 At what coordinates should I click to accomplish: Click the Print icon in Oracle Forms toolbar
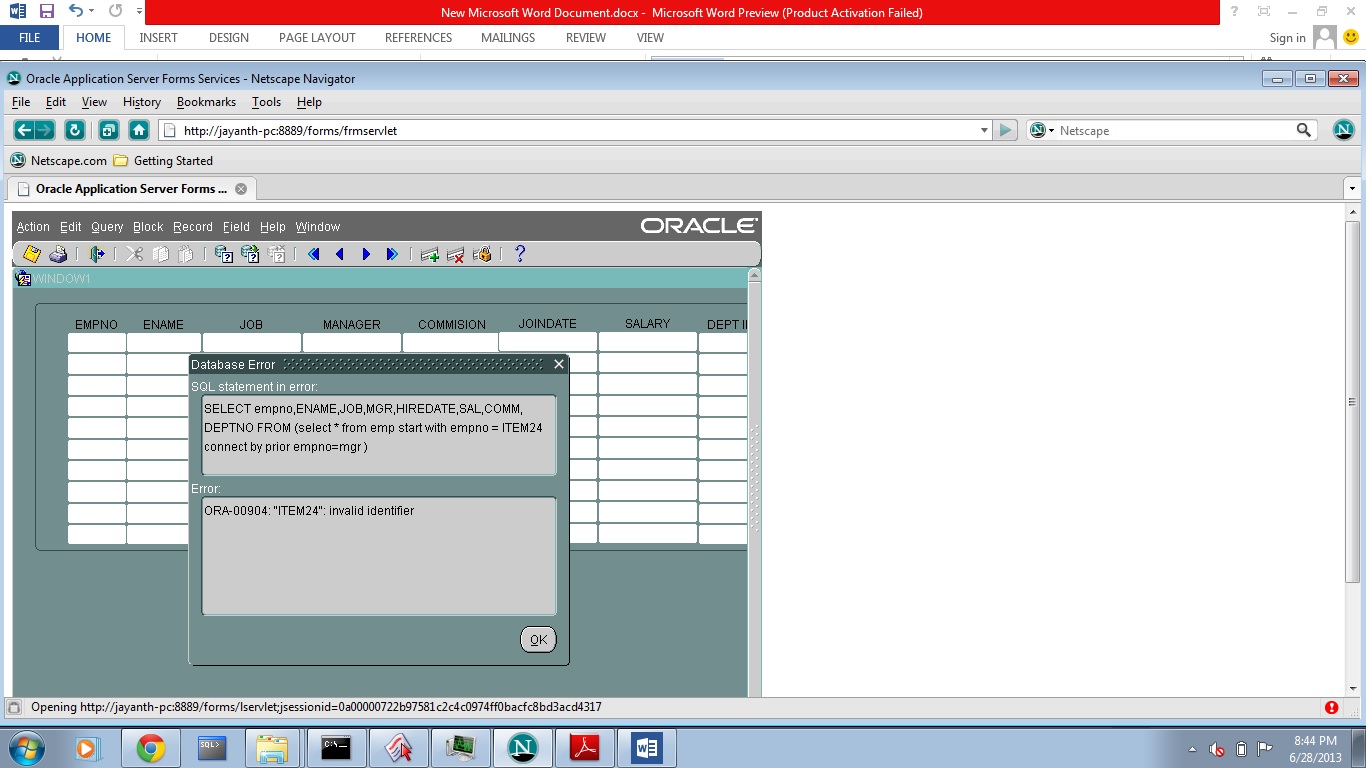[58, 254]
